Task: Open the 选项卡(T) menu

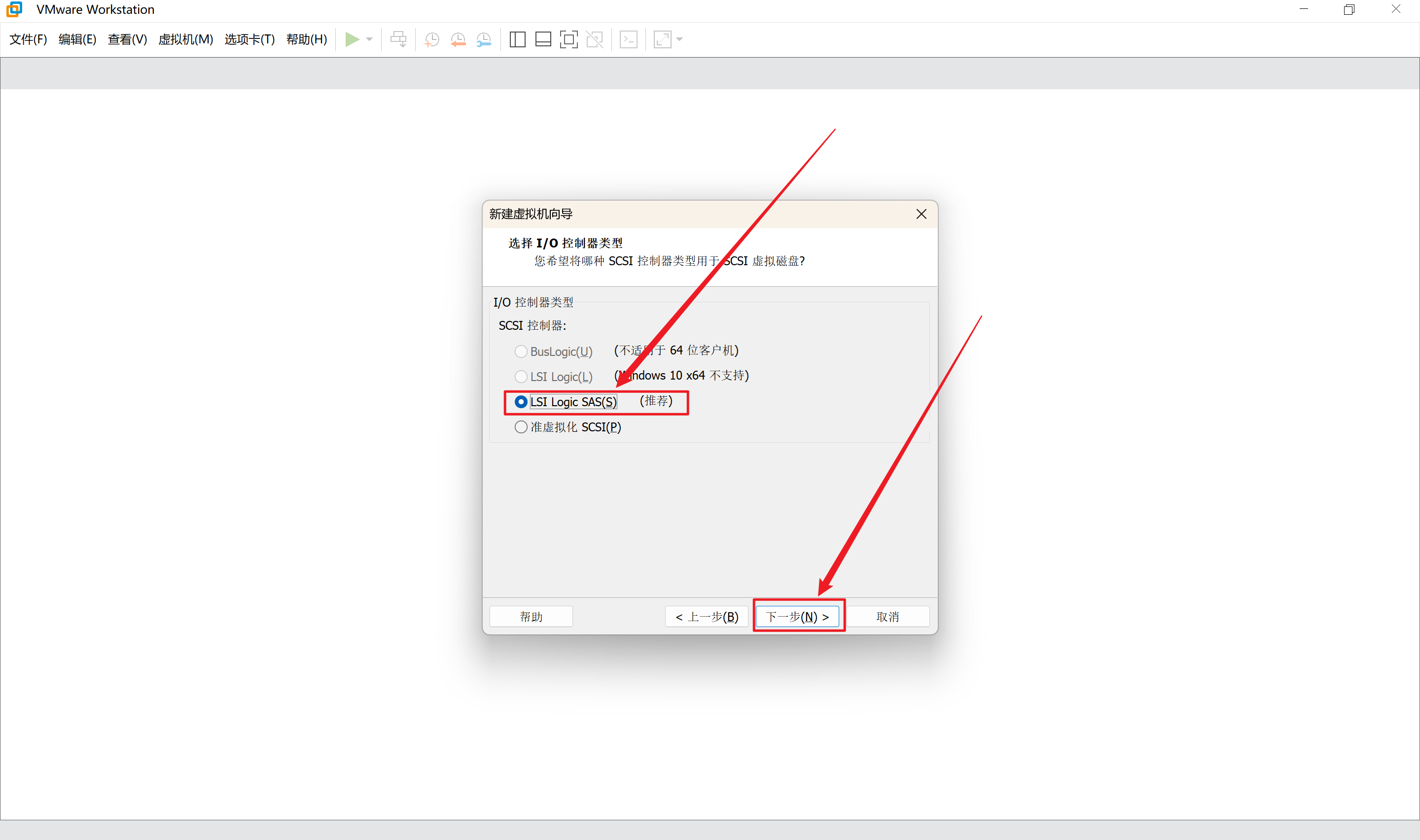Action: pyautogui.click(x=249, y=39)
